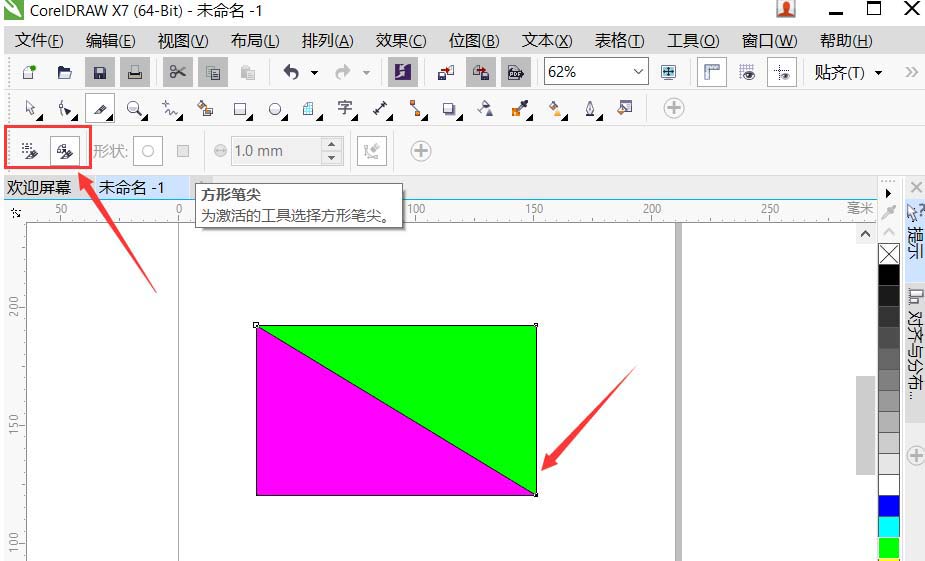Toggle the Show Rulers button

[711, 73]
